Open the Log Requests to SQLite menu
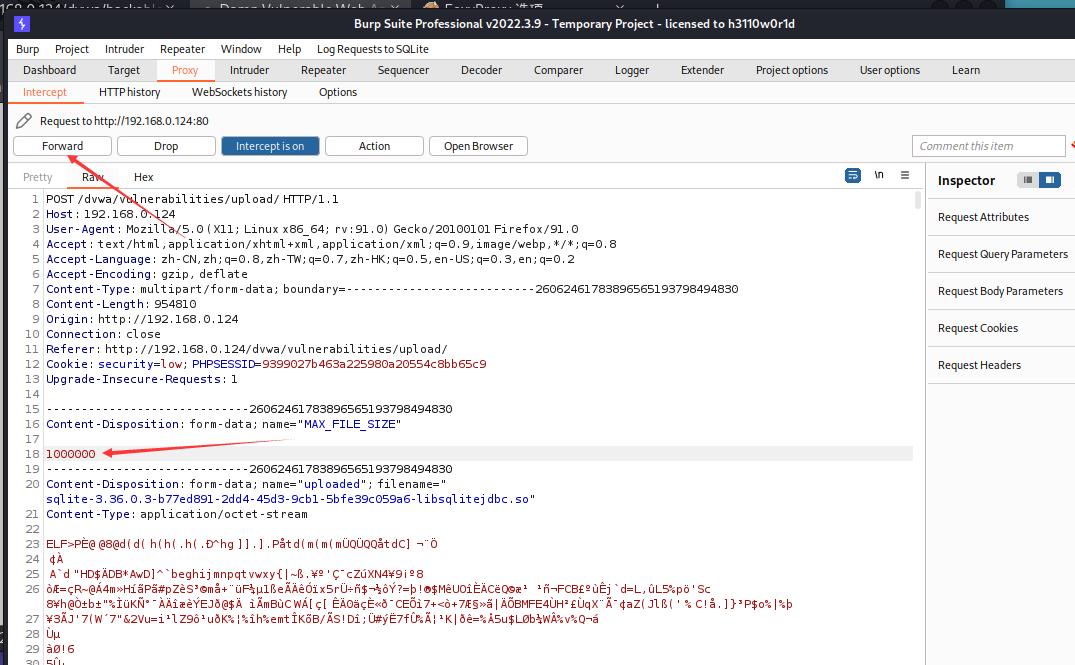1075x665 pixels. pos(372,49)
